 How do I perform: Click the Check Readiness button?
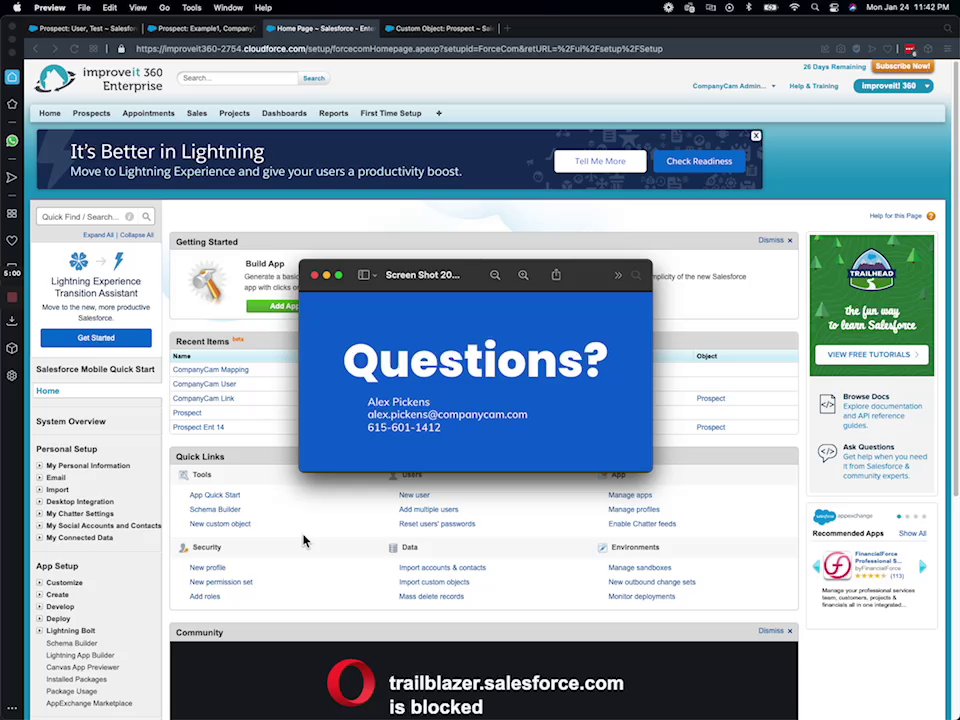(699, 162)
